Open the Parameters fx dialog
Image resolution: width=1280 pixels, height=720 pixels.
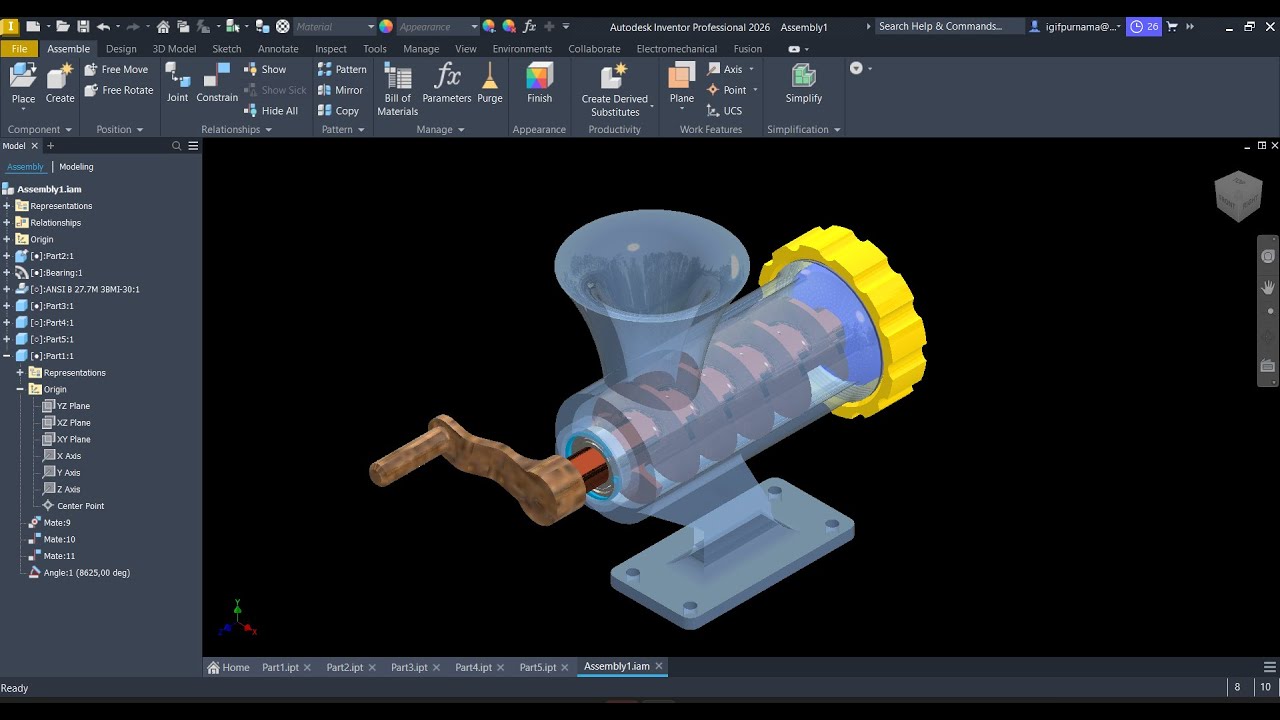[x=447, y=83]
